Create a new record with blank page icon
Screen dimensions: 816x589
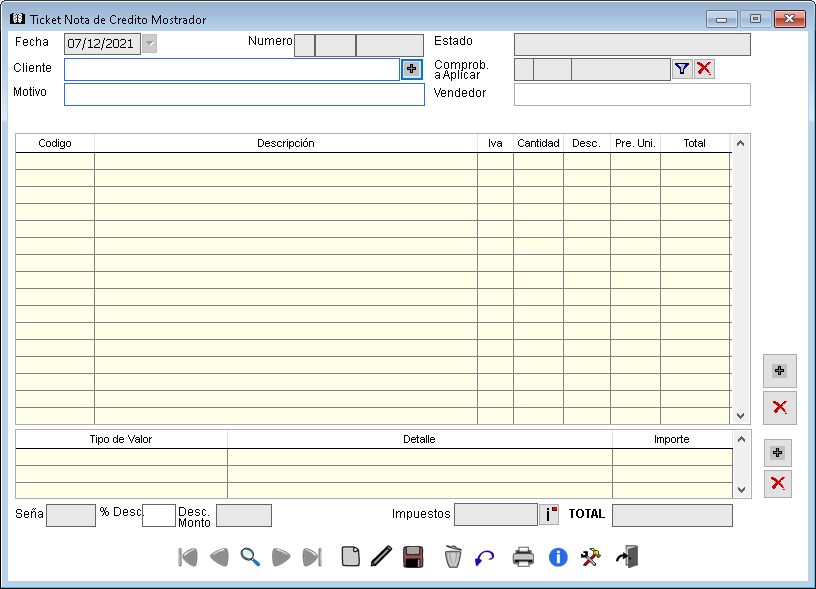pos(350,557)
